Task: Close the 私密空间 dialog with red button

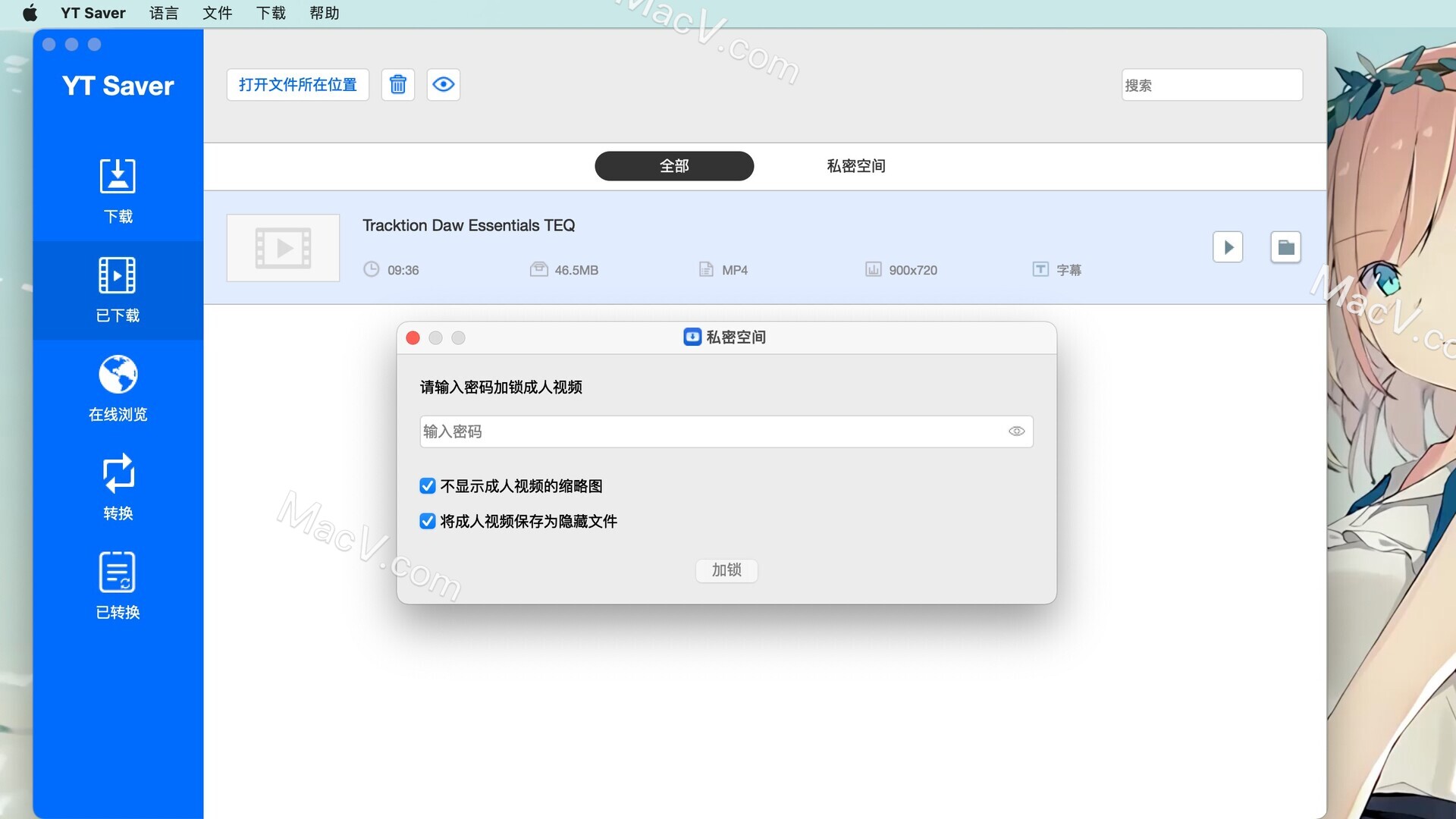Action: (x=413, y=337)
